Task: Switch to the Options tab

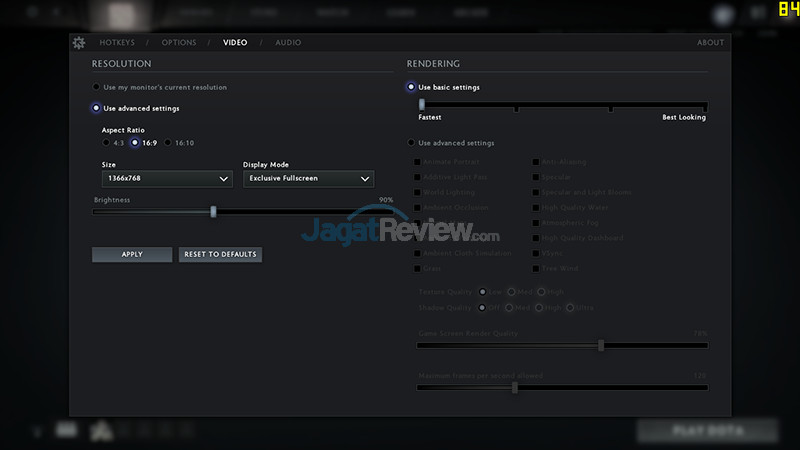Action: pos(179,43)
